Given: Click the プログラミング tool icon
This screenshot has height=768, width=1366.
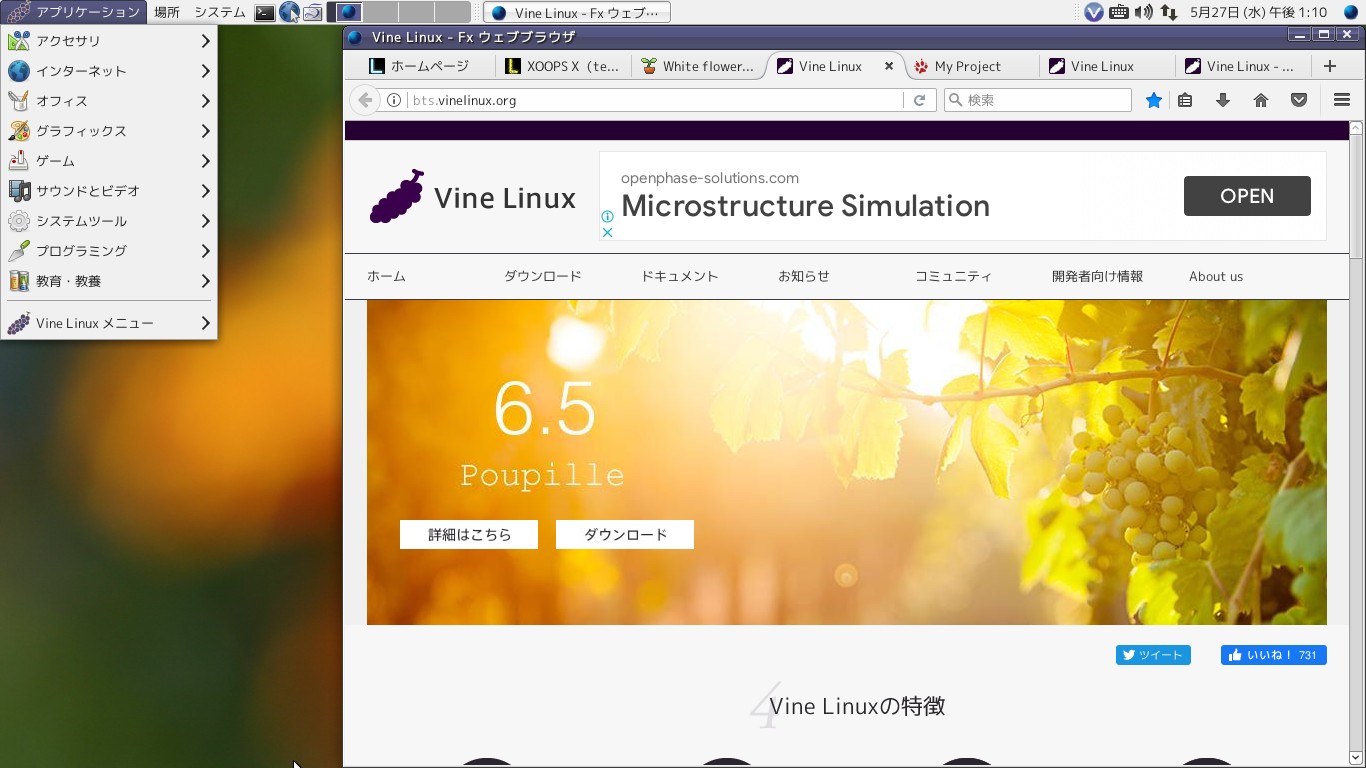Looking at the screenshot, I should click(x=19, y=251).
